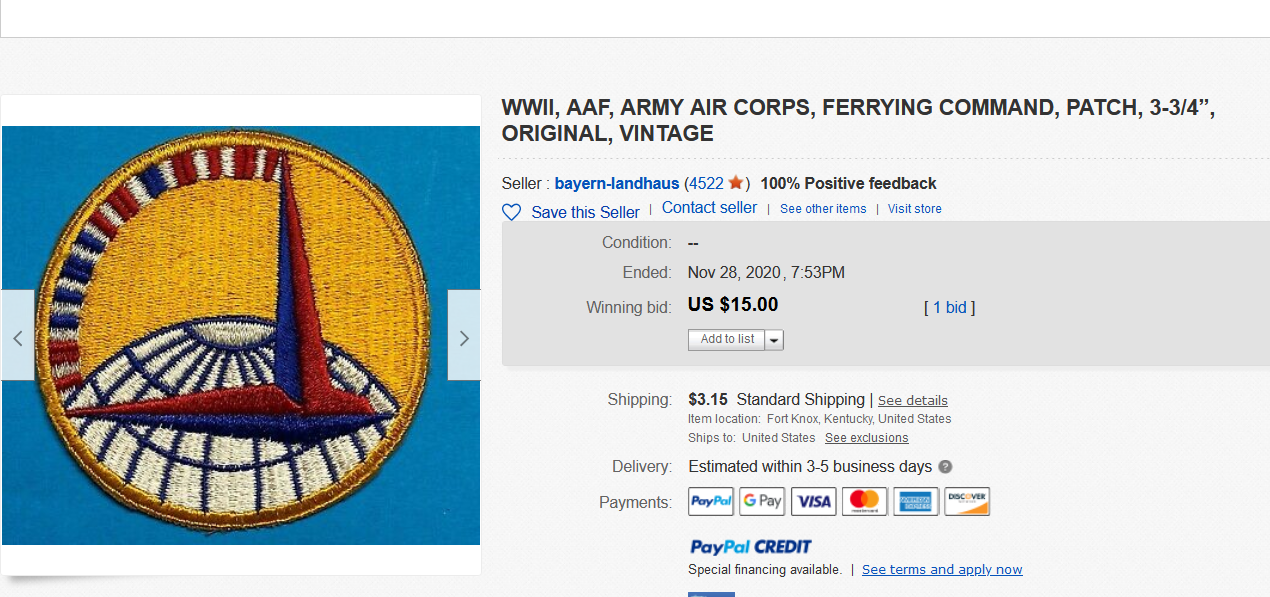Click the American Express payment icon
This screenshot has width=1270, height=597.
(916, 501)
